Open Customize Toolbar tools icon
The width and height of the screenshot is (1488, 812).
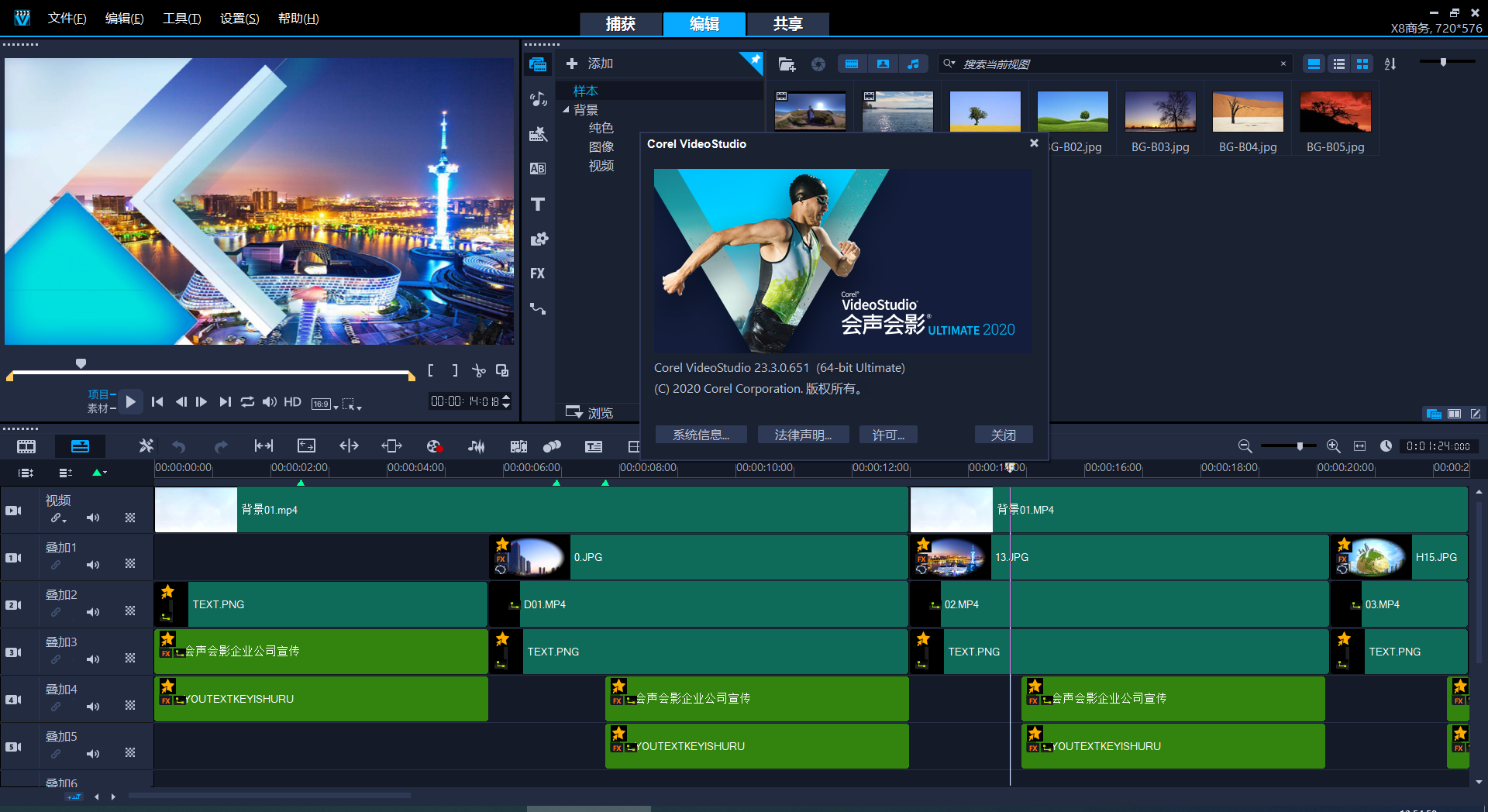tap(146, 446)
